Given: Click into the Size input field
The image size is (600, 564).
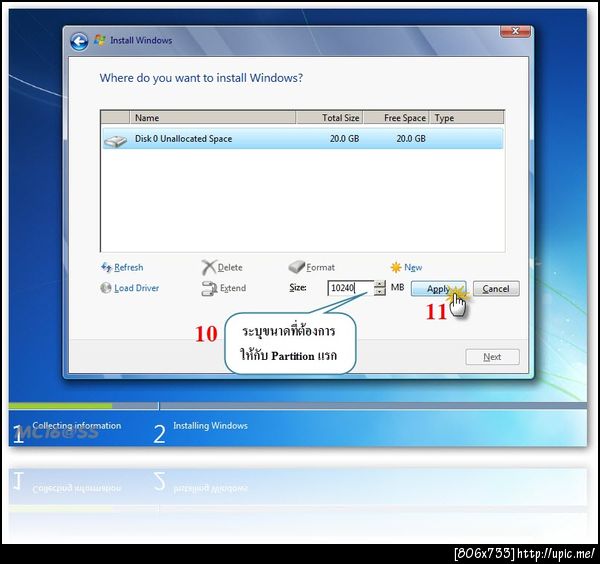Looking at the screenshot, I should click(x=350, y=288).
